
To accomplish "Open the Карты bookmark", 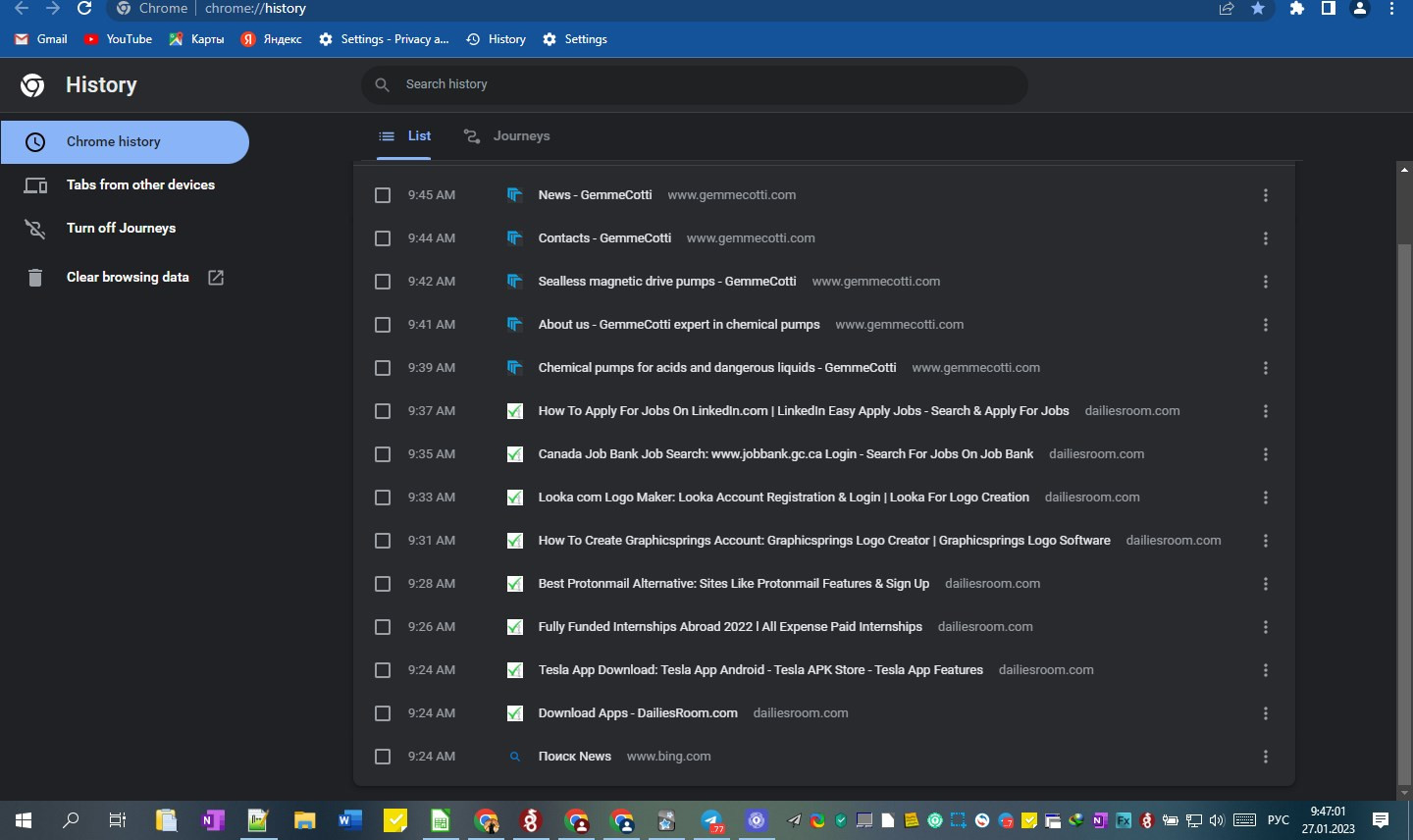I will click(196, 39).
